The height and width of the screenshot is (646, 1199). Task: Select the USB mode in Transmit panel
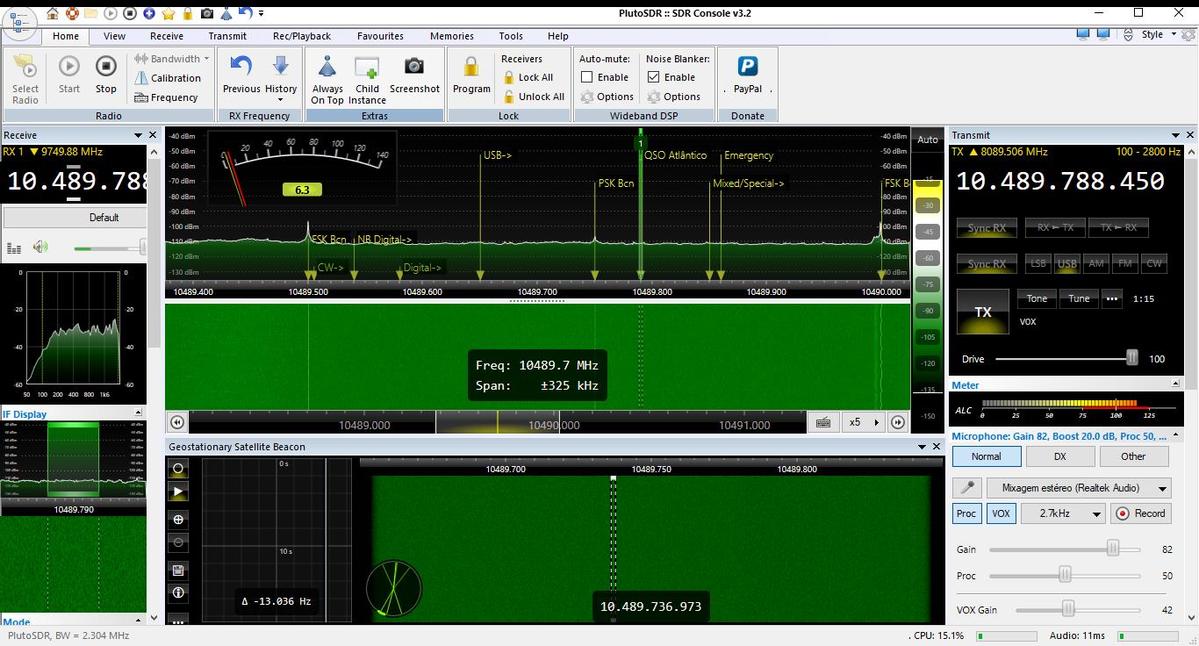click(x=1066, y=263)
